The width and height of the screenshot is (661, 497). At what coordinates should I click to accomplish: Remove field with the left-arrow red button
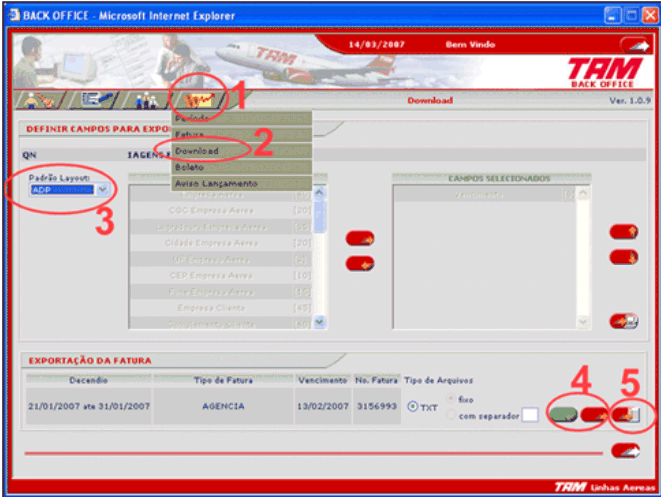pos(360,264)
